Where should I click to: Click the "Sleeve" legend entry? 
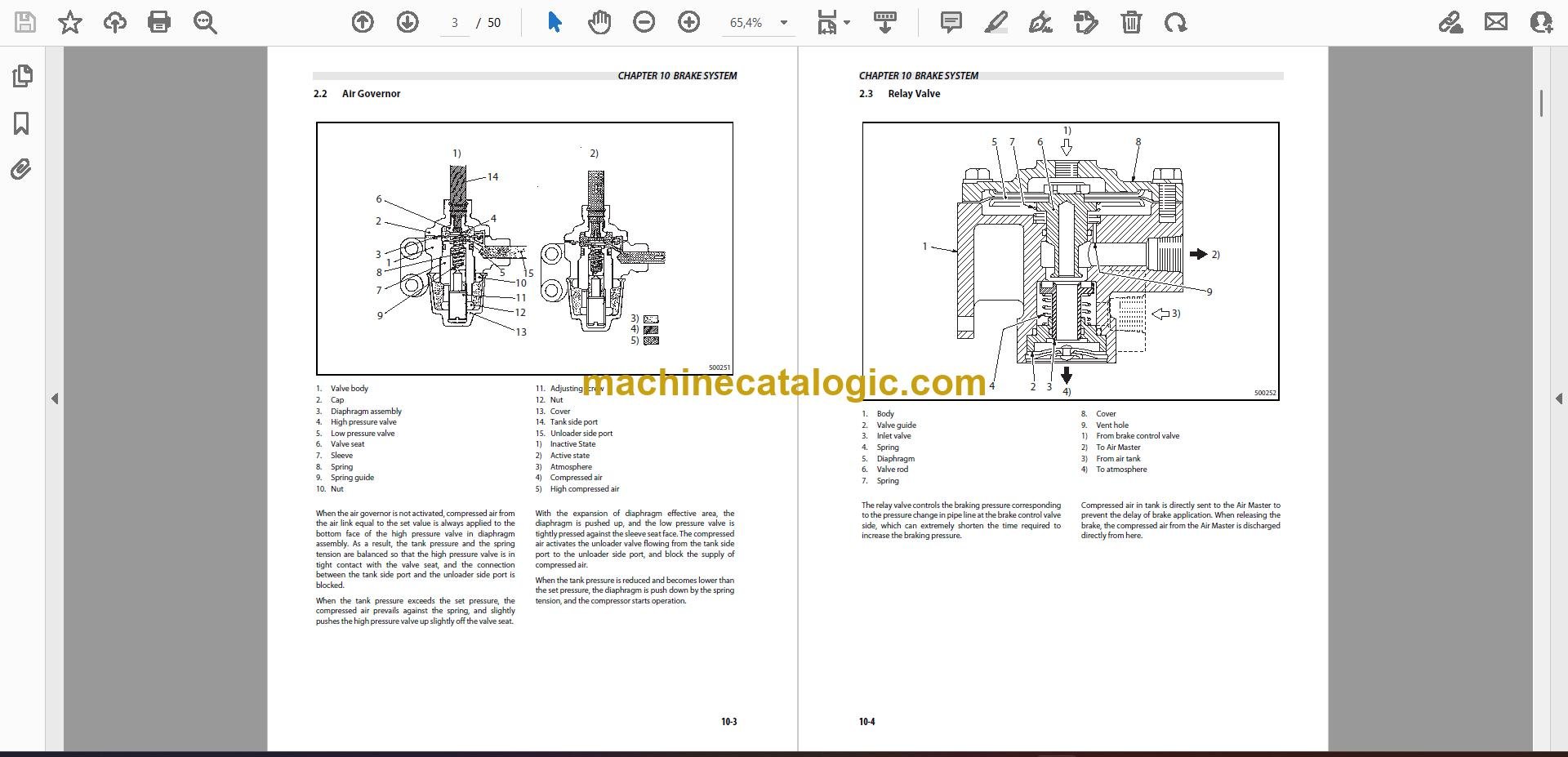pos(341,456)
